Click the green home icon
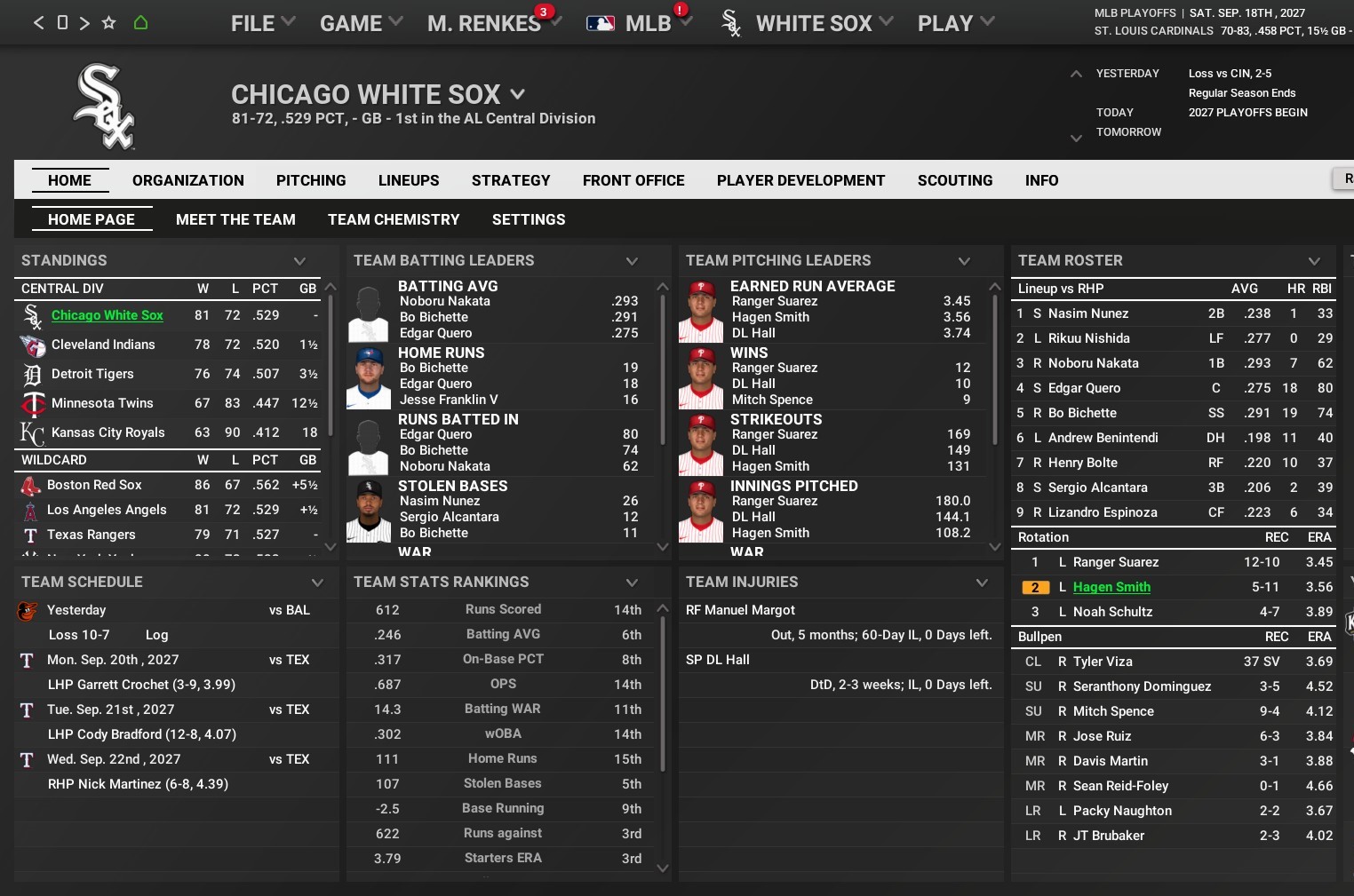Viewport: 1354px width, 896px height. [x=140, y=23]
